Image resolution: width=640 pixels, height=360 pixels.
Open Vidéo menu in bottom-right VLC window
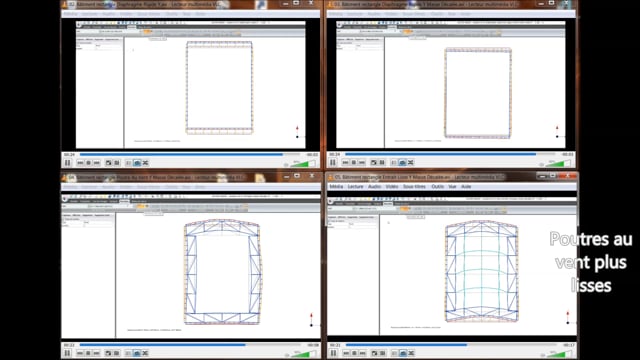coord(392,187)
